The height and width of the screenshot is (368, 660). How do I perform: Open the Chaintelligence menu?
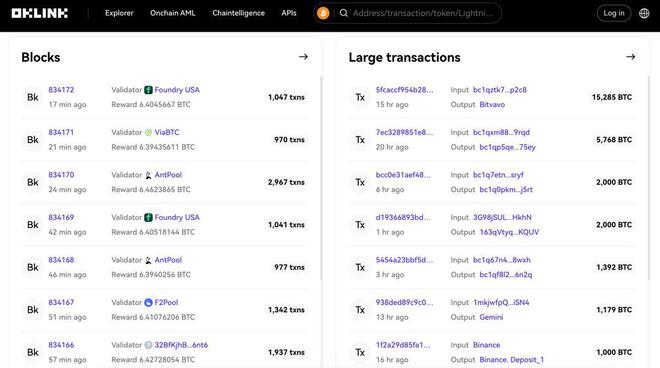coord(239,13)
